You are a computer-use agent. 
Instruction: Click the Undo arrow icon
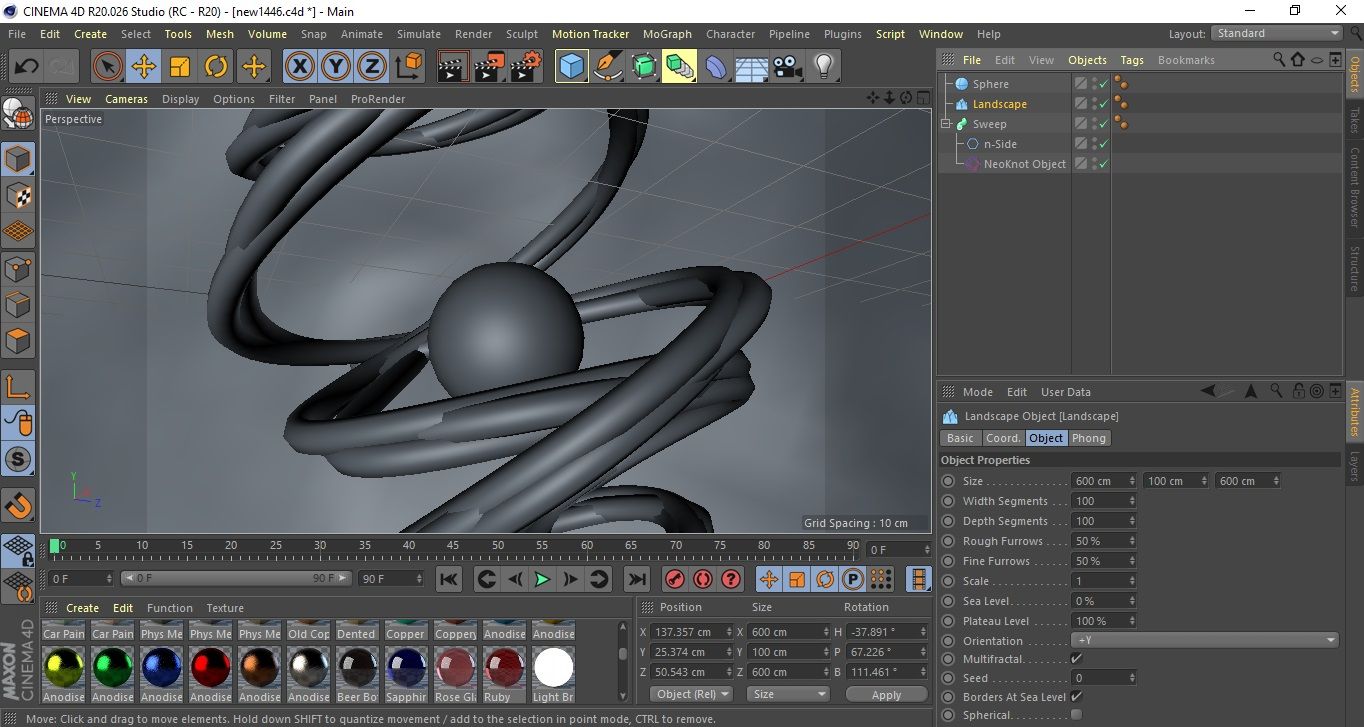[26, 67]
